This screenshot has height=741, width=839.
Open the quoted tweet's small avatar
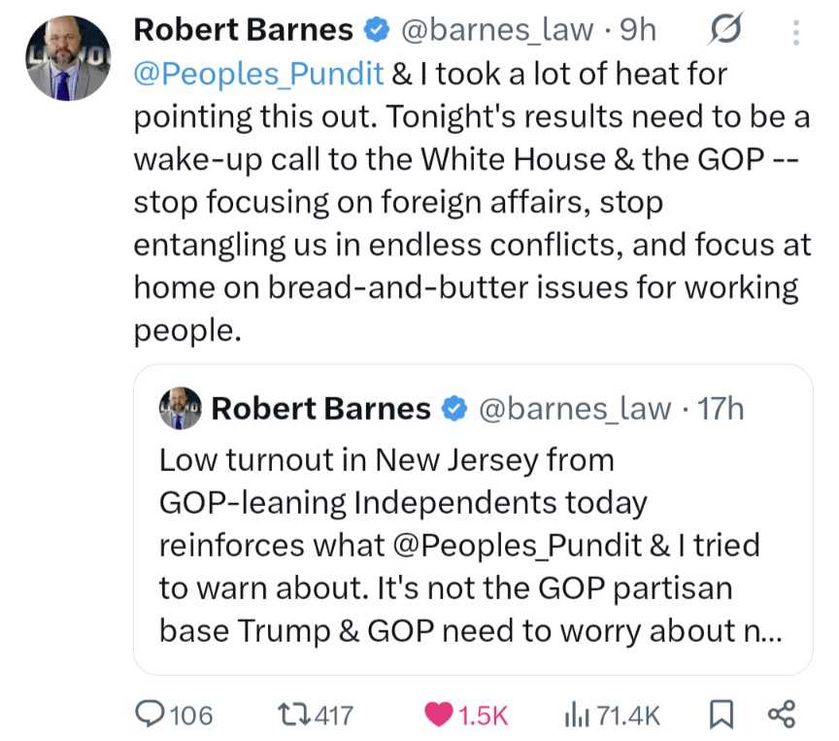tap(180, 407)
